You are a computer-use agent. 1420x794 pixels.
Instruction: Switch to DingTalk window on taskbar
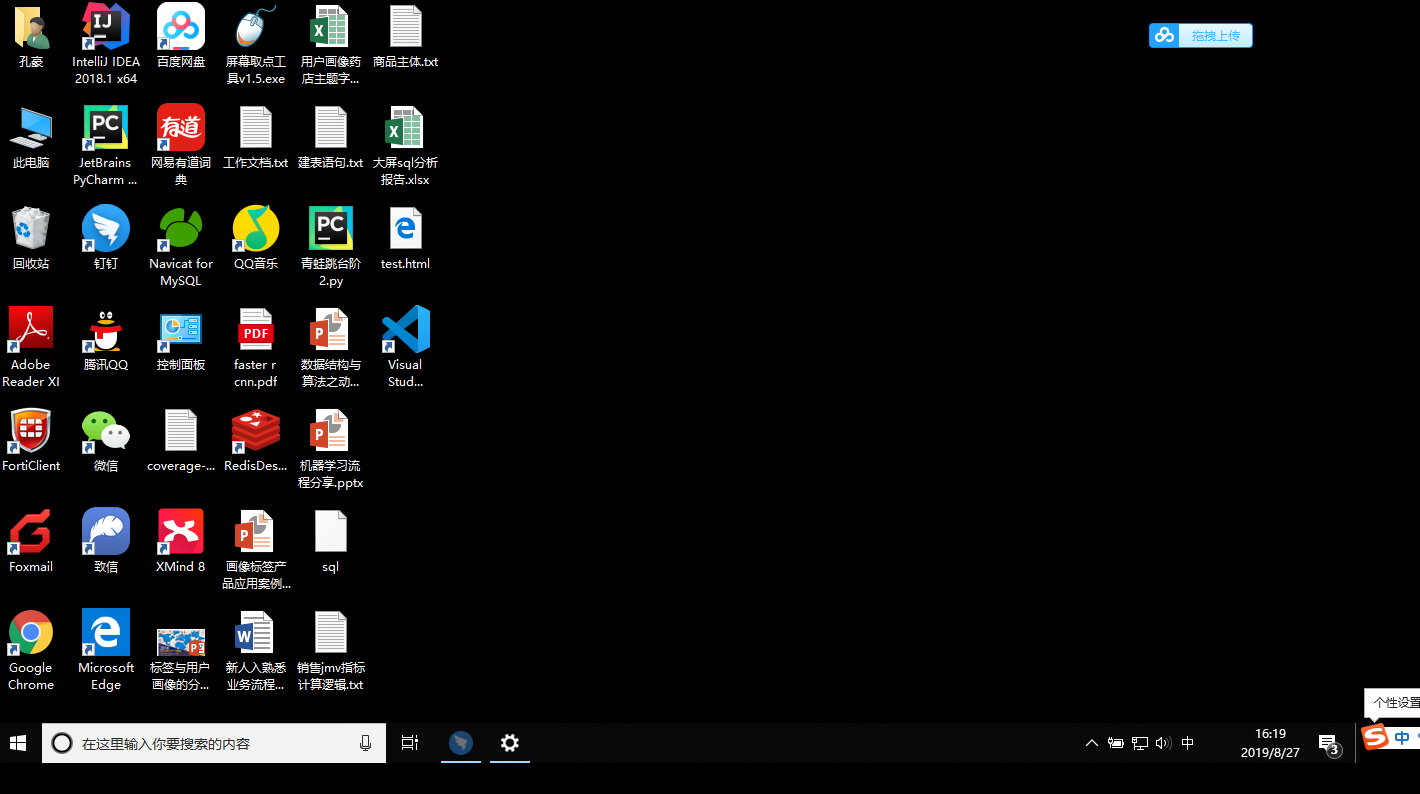coord(460,743)
